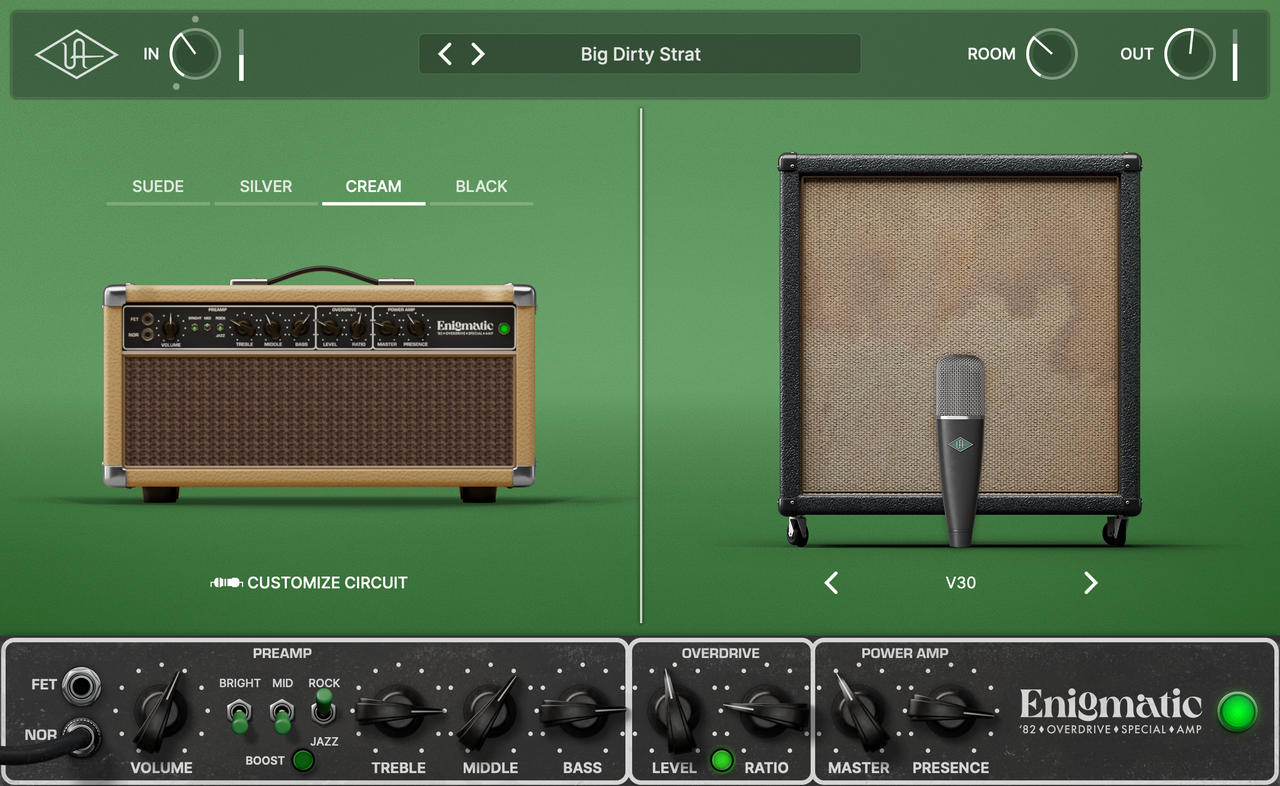Toggle the BRIGHT switch
The height and width of the screenshot is (786, 1280).
[x=239, y=717]
